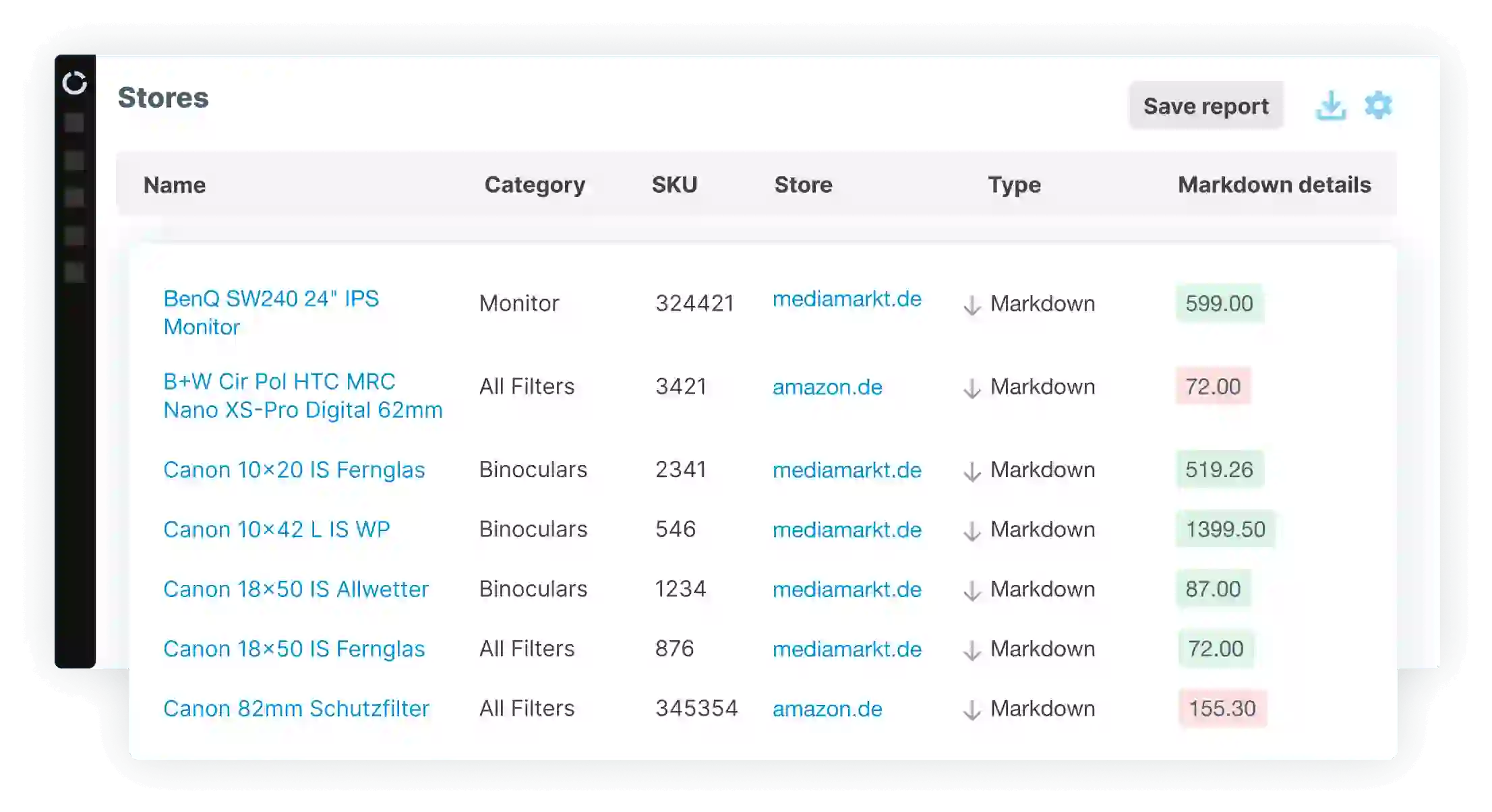Viewport: 1492px width, 812px height.
Task: Sort by the SKU column header
Action: 674,185
